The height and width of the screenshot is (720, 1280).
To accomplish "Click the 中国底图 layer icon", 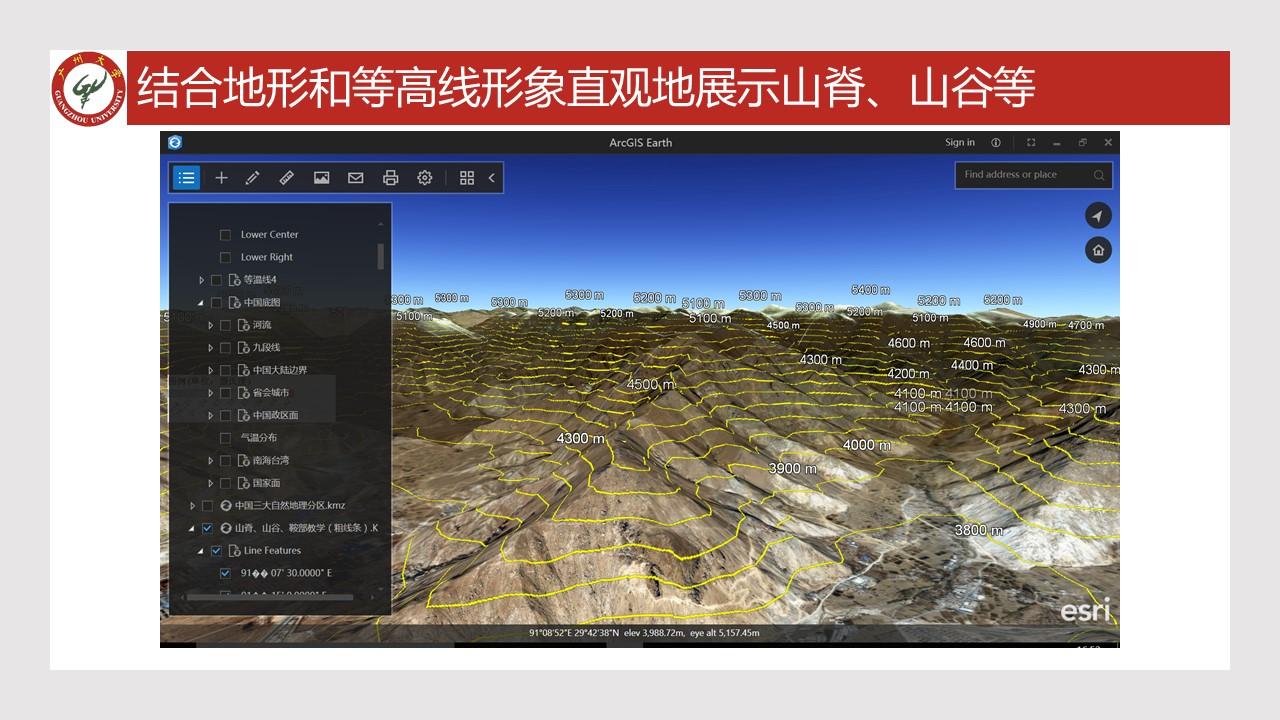I will click(x=235, y=302).
